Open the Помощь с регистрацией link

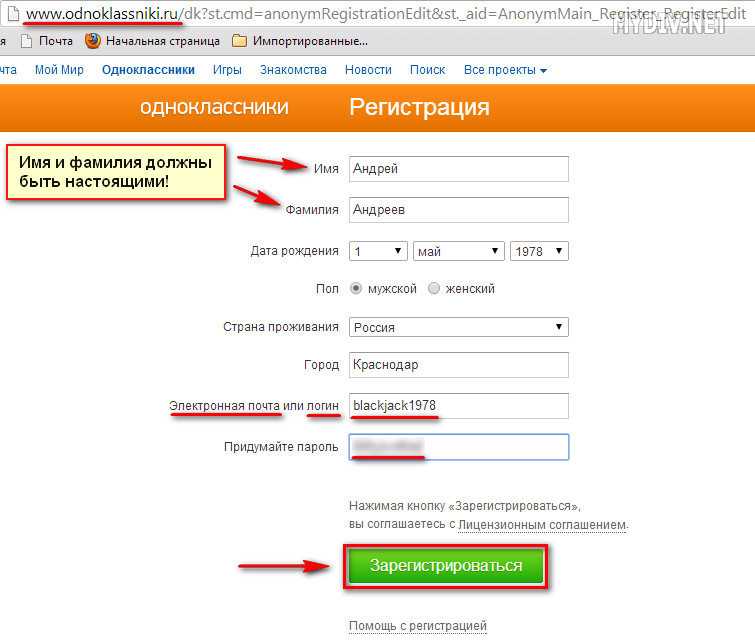pyautogui.click(x=418, y=626)
